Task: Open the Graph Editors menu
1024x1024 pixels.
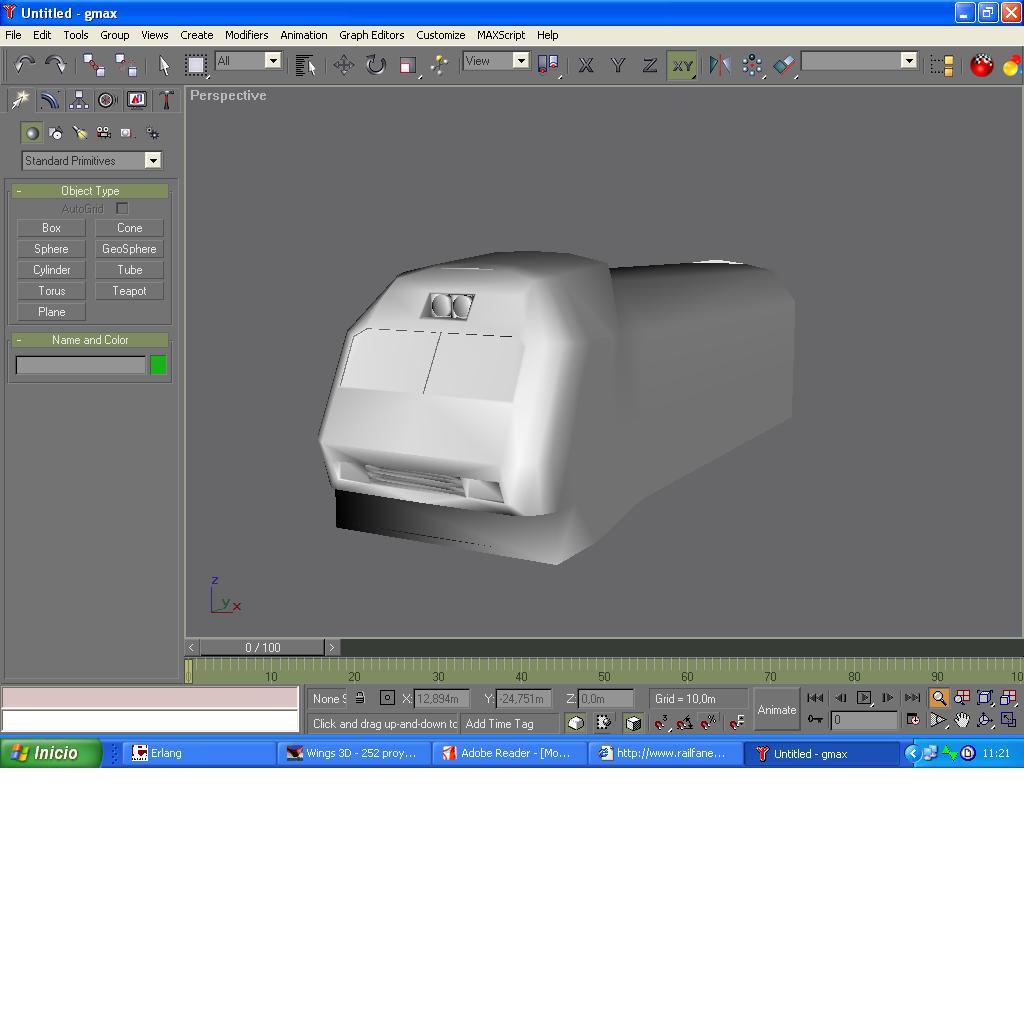Action: pyautogui.click(x=371, y=35)
